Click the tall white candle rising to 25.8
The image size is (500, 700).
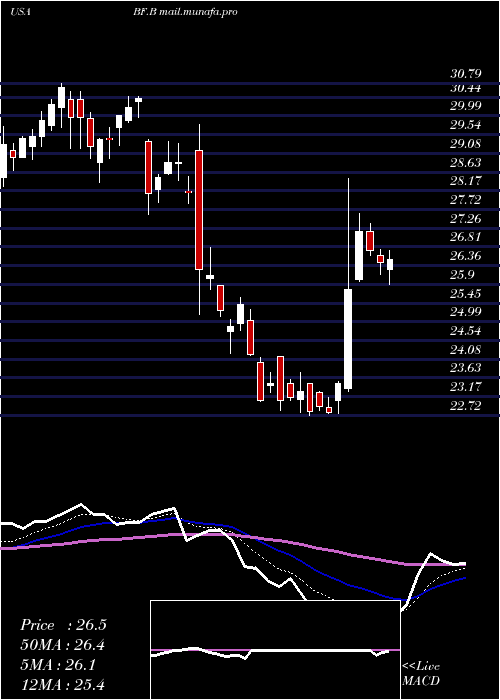coord(348,339)
